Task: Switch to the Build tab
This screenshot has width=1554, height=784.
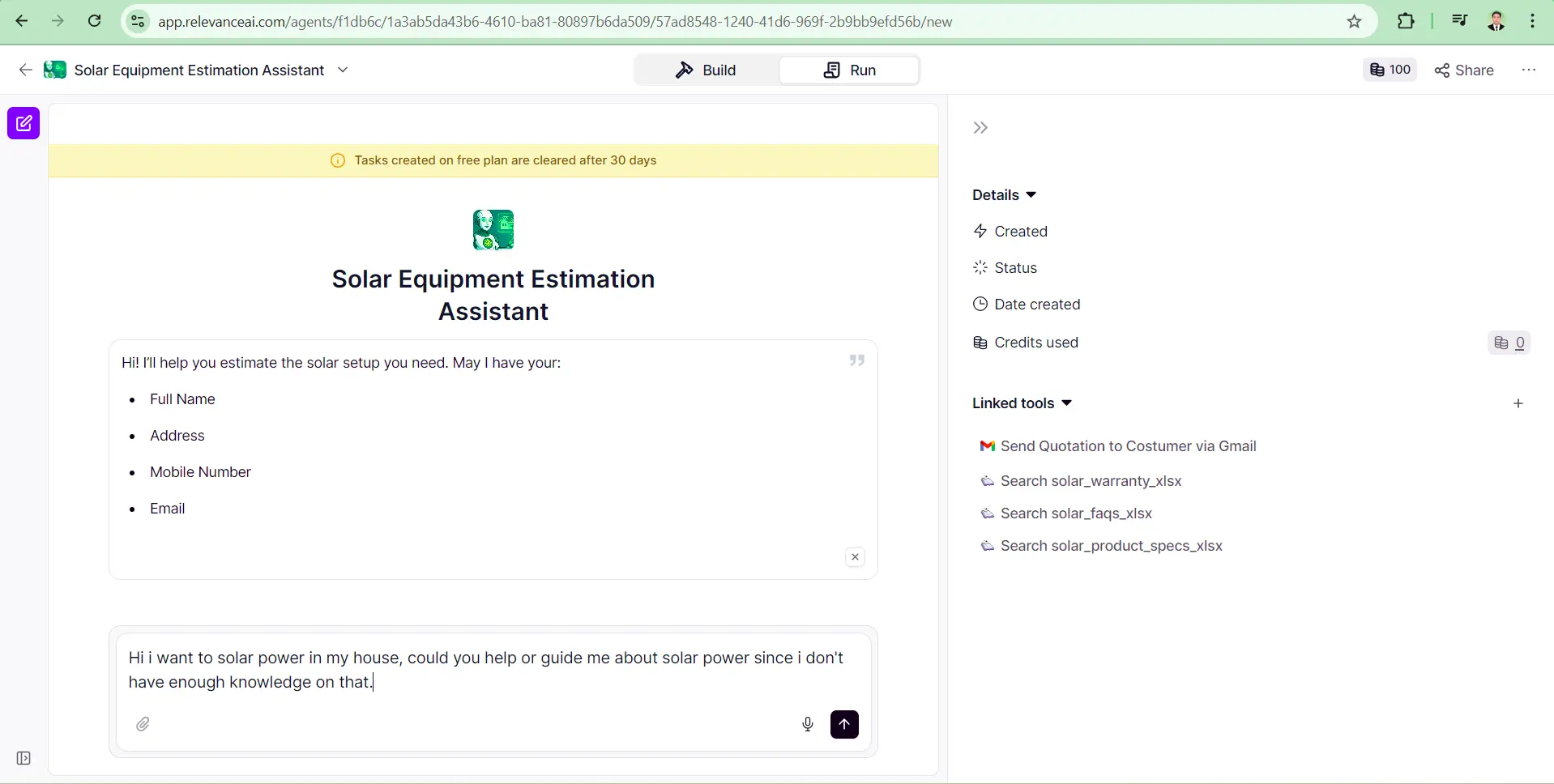Action: click(x=705, y=70)
